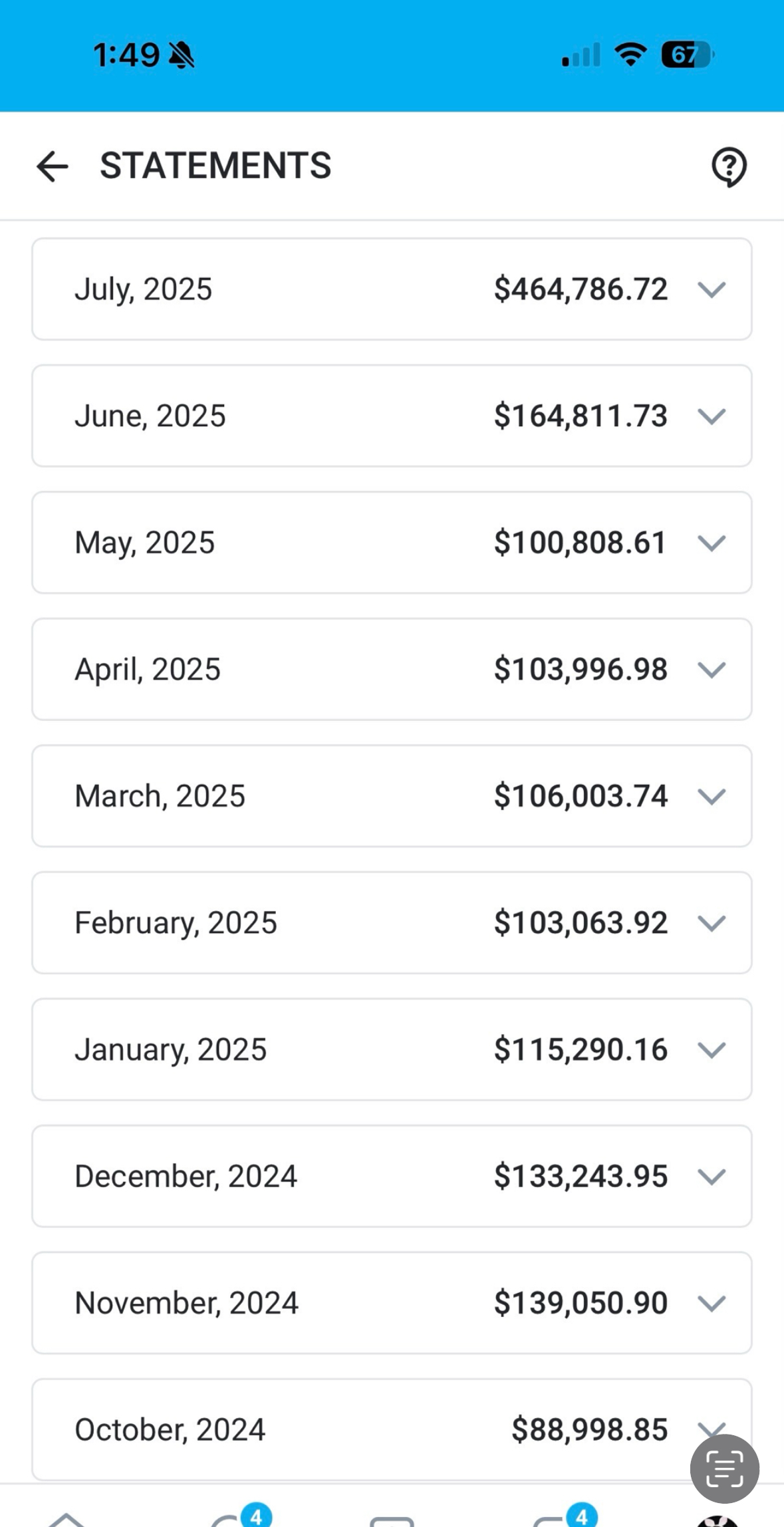Image resolution: width=784 pixels, height=1527 pixels.
Task: Expand the December, 2024 statement chevron
Action: [711, 1177]
